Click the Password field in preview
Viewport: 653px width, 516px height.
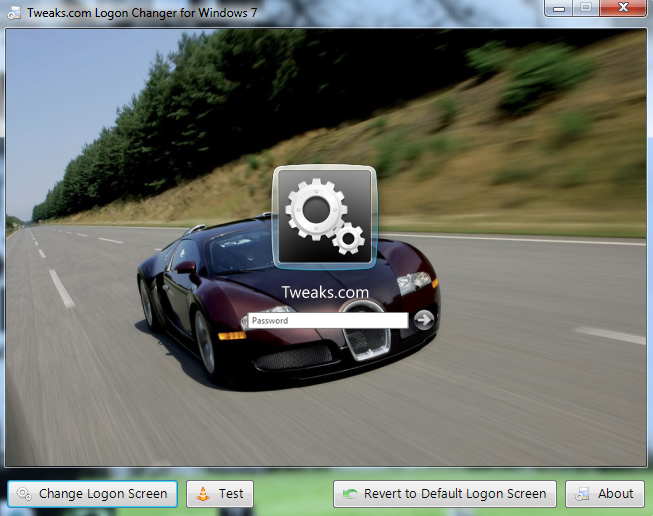click(x=328, y=320)
